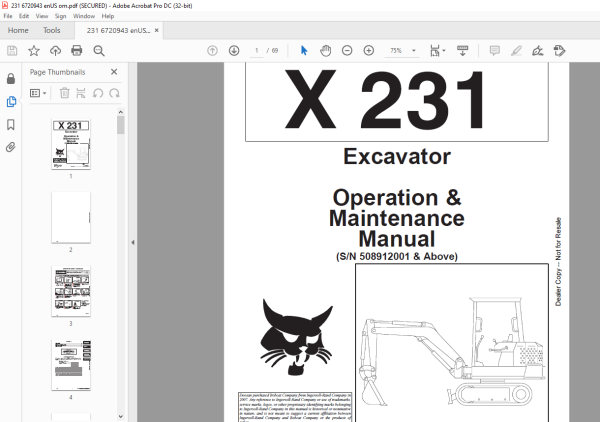Click the Save file icon

coord(12,51)
